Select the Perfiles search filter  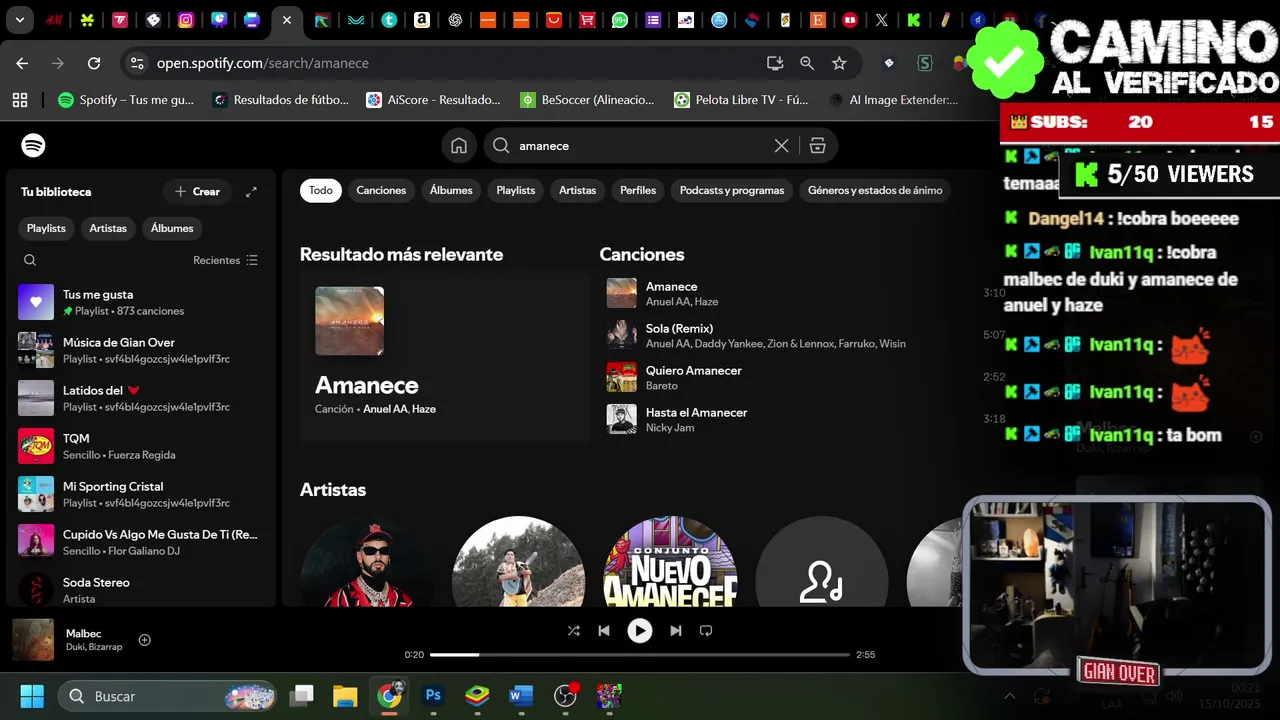click(638, 190)
